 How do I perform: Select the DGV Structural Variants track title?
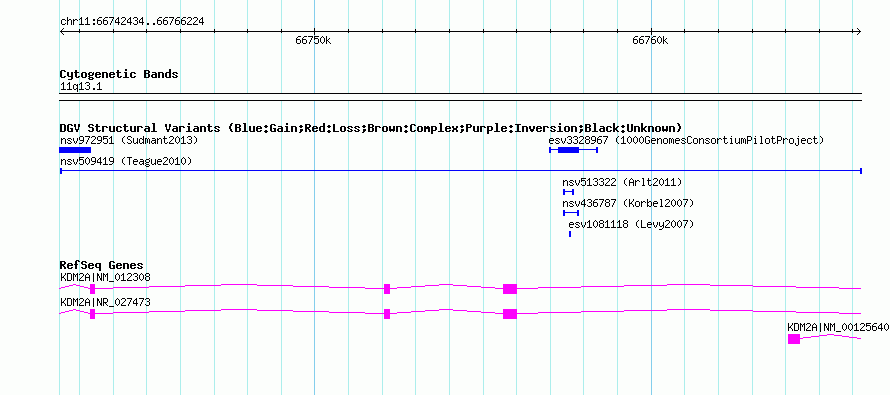tap(371, 128)
